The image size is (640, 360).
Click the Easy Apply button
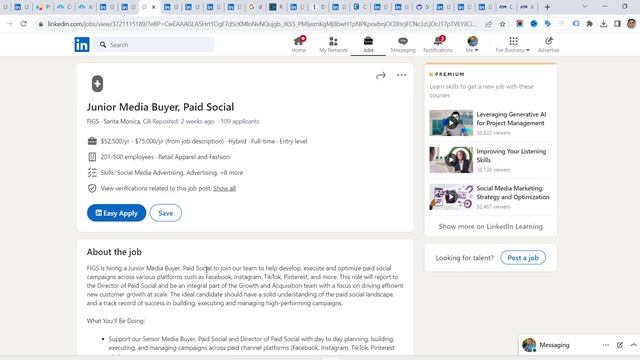[x=116, y=213]
